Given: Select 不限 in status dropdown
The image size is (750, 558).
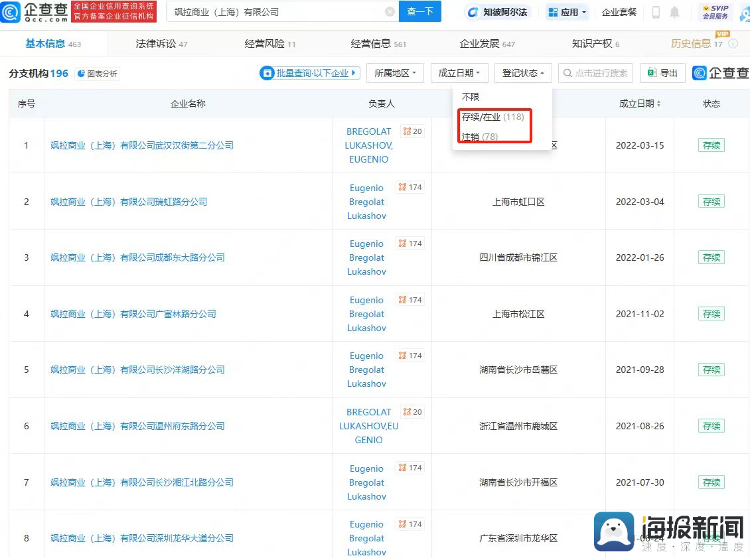Looking at the screenshot, I should pos(470,97).
